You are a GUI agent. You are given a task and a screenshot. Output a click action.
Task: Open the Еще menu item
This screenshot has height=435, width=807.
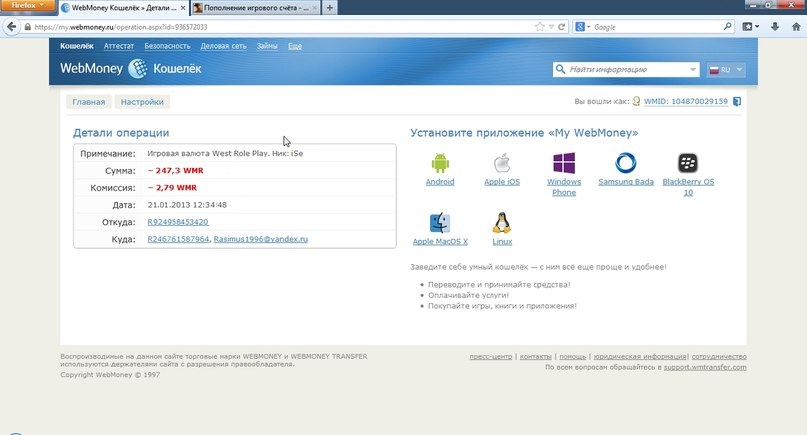point(295,46)
